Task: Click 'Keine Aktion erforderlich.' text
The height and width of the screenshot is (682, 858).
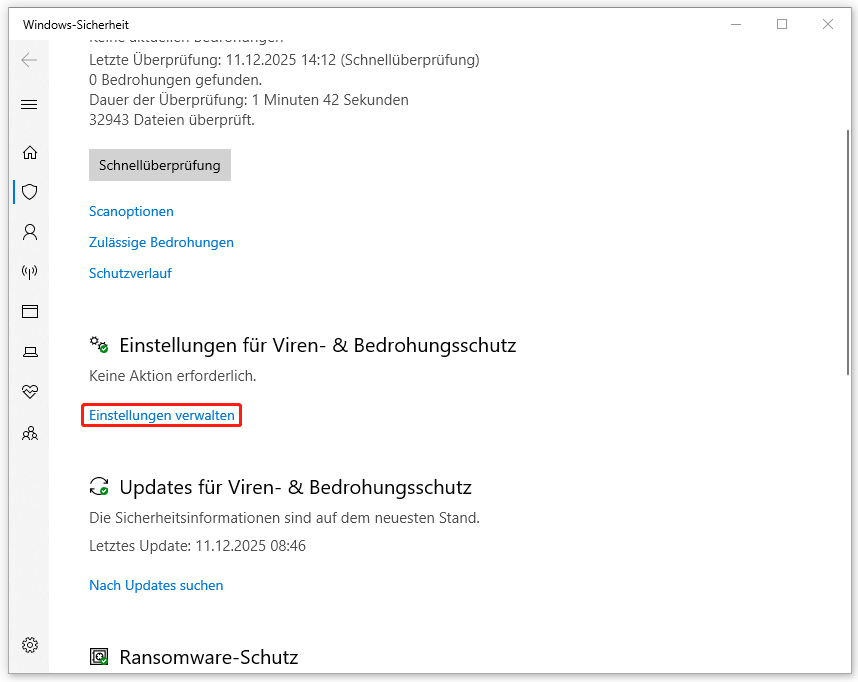Action: coord(172,376)
